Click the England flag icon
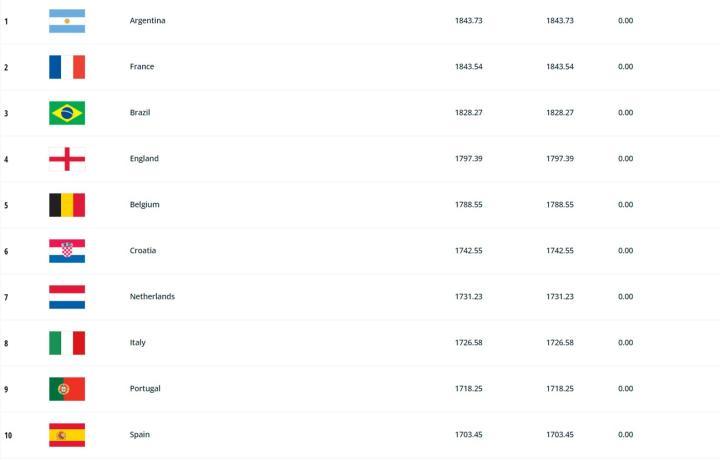This screenshot has height=460, width=720. [67, 159]
